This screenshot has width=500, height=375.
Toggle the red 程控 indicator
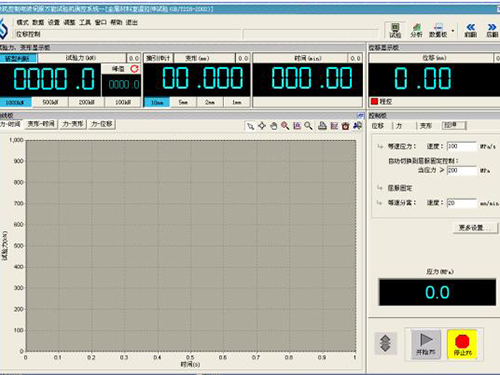pos(374,101)
